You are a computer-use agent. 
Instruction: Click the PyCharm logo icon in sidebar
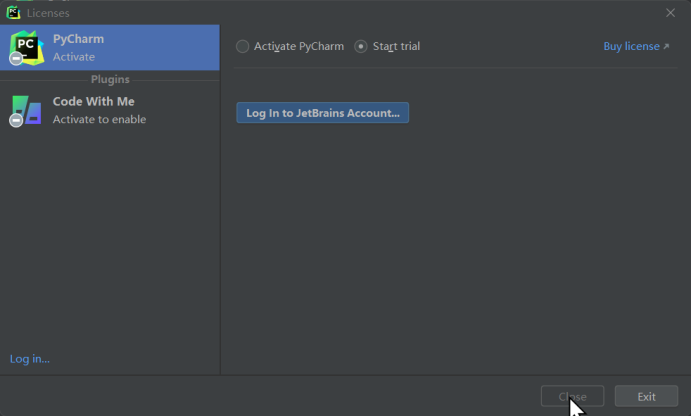coord(26,48)
